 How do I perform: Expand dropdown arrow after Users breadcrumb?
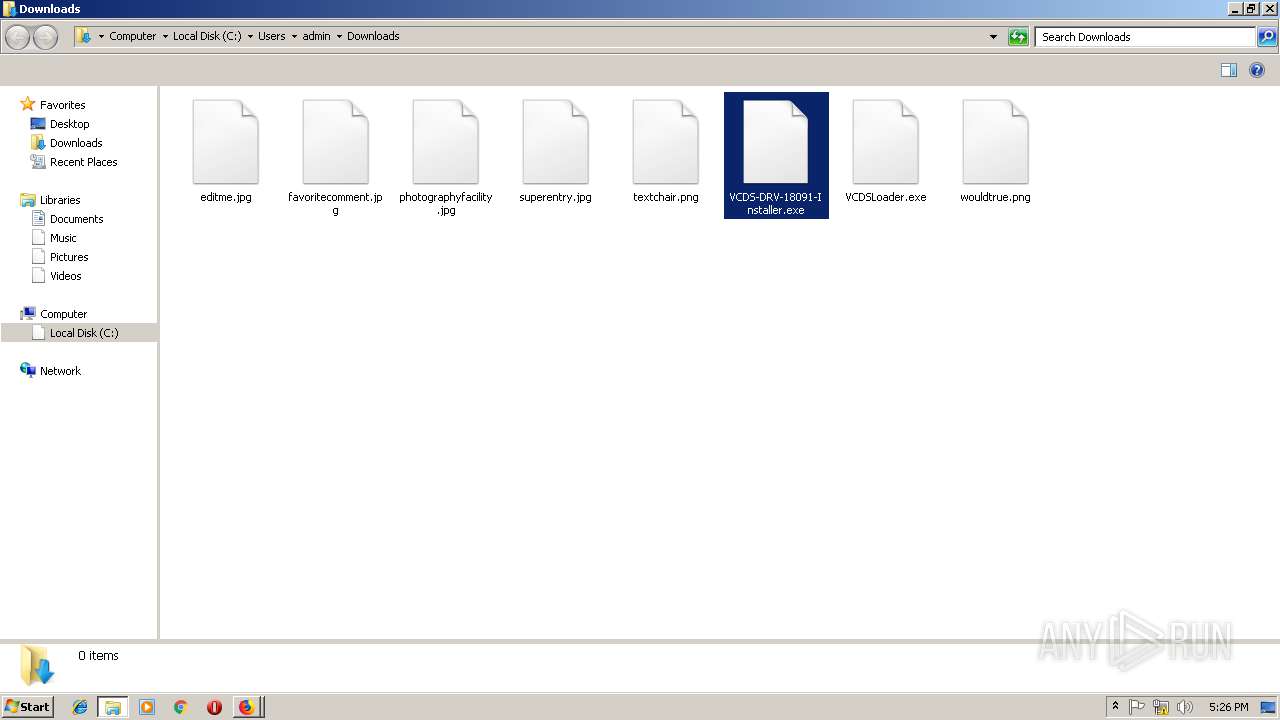[x=294, y=37]
